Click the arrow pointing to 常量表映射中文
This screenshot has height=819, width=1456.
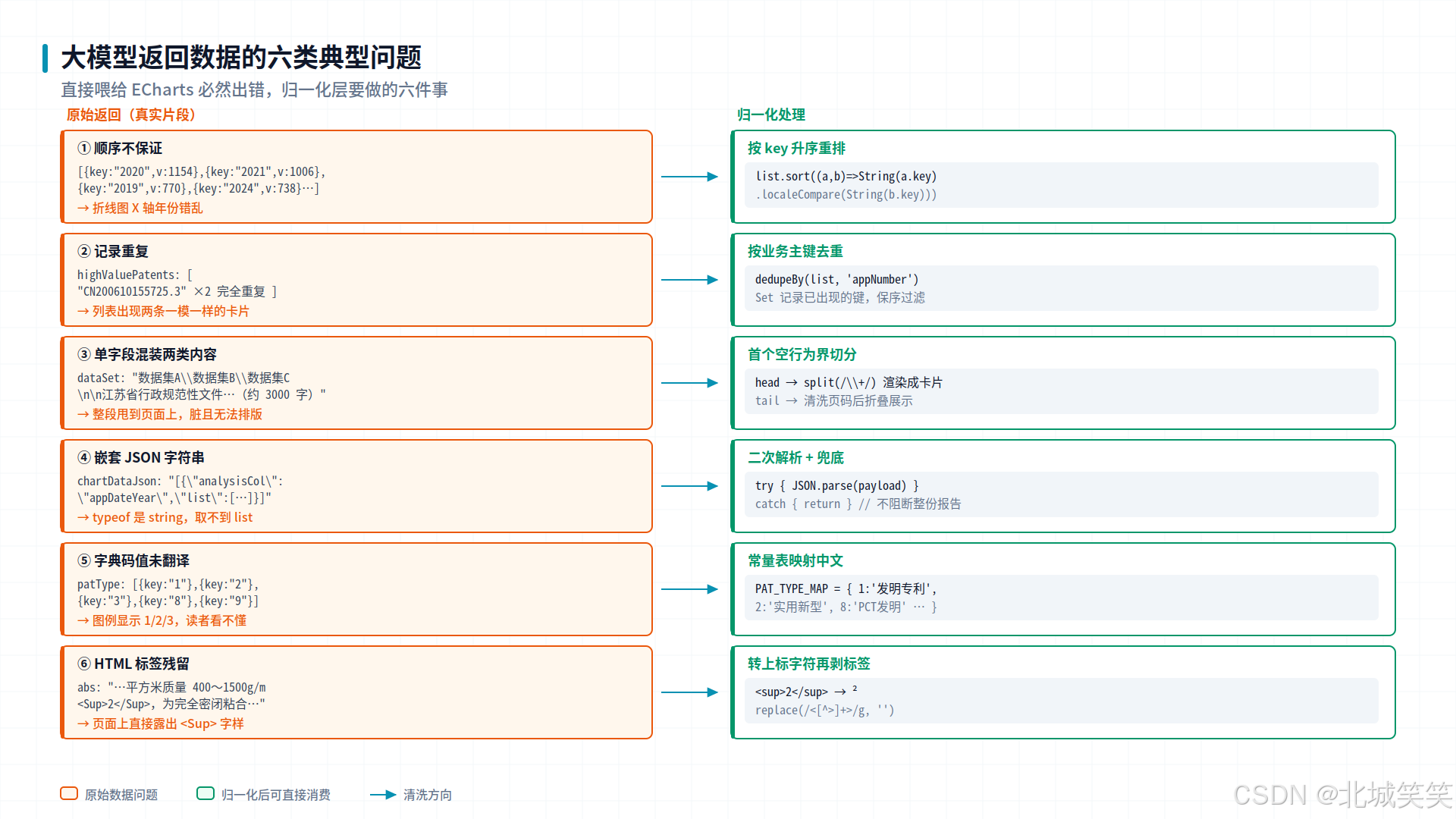[x=689, y=589]
